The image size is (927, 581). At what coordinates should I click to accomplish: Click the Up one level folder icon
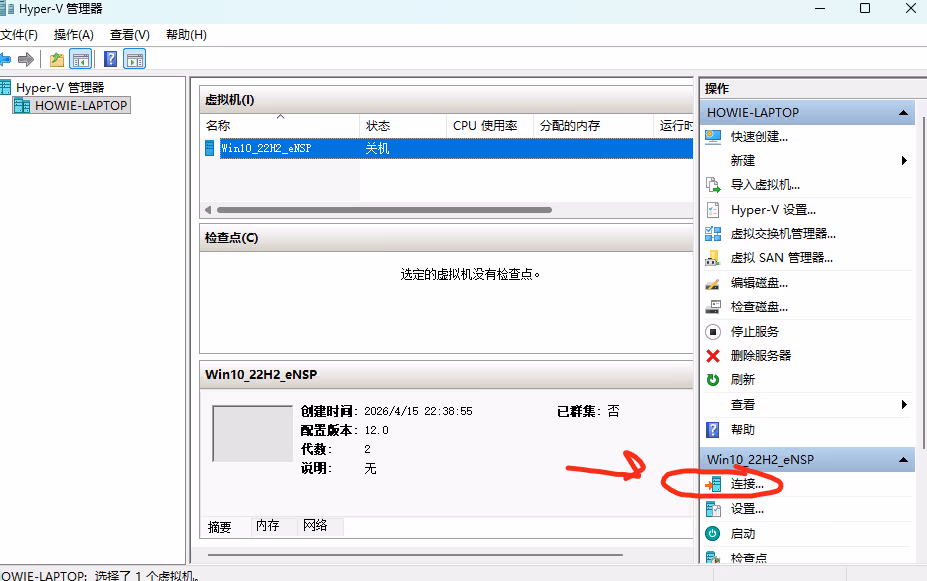(57, 59)
